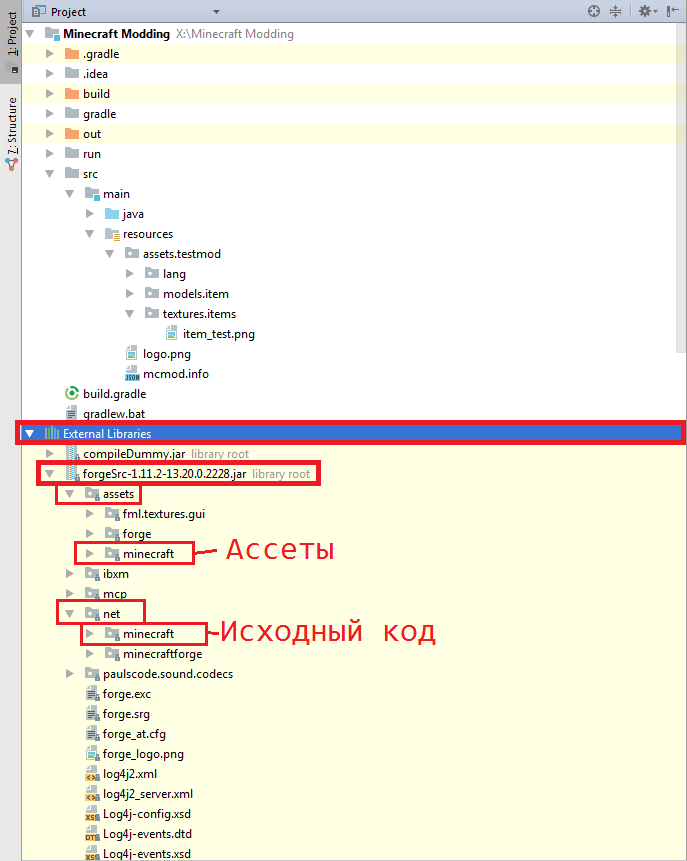Expand the java source folder

click(90, 214)
